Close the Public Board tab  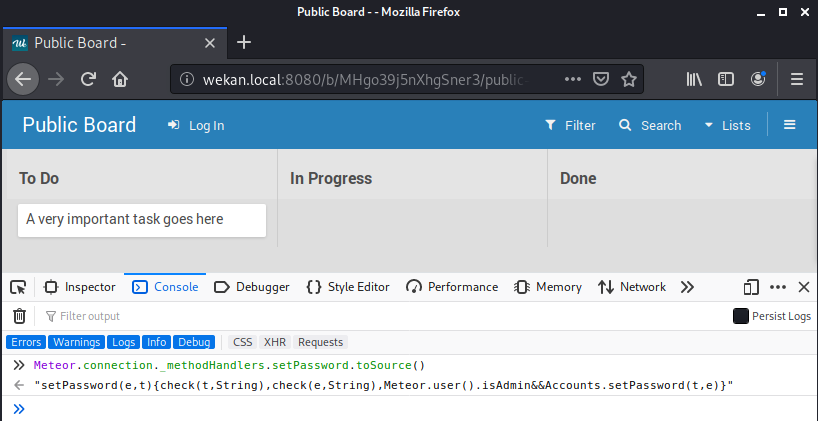pos(210,43)
